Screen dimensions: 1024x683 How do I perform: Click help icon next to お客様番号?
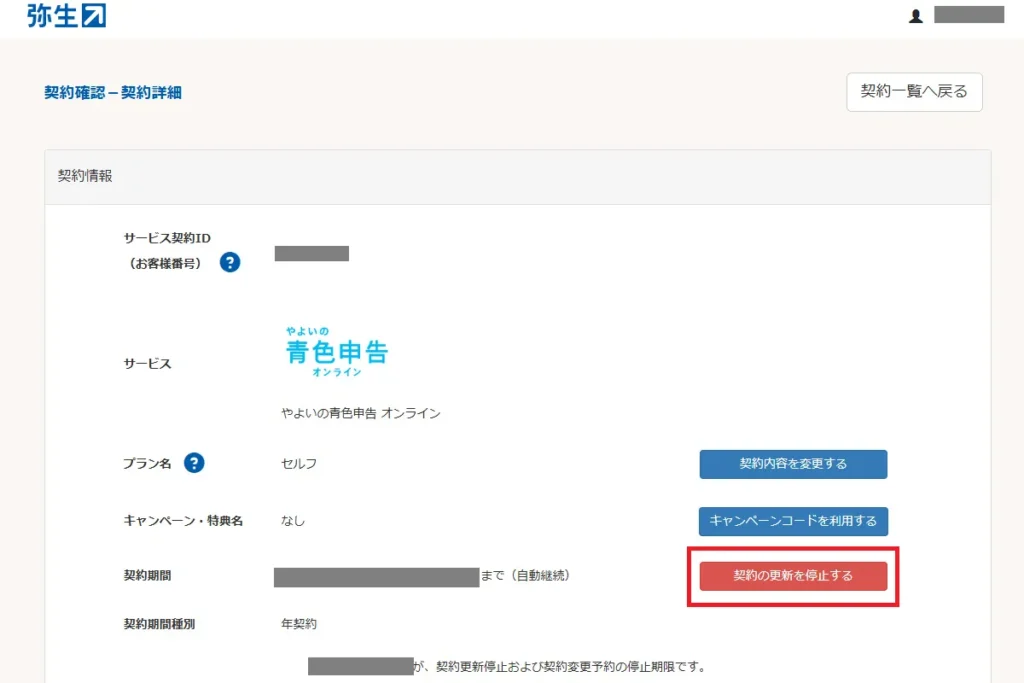tap(230, 262)
